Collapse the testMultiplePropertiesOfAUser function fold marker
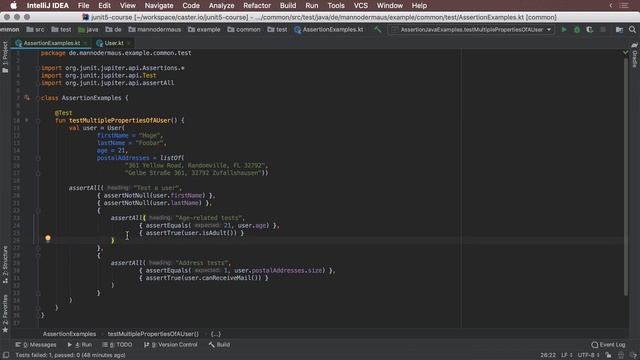Viewport: 640px width, 360px height. (x=38, y=120)
